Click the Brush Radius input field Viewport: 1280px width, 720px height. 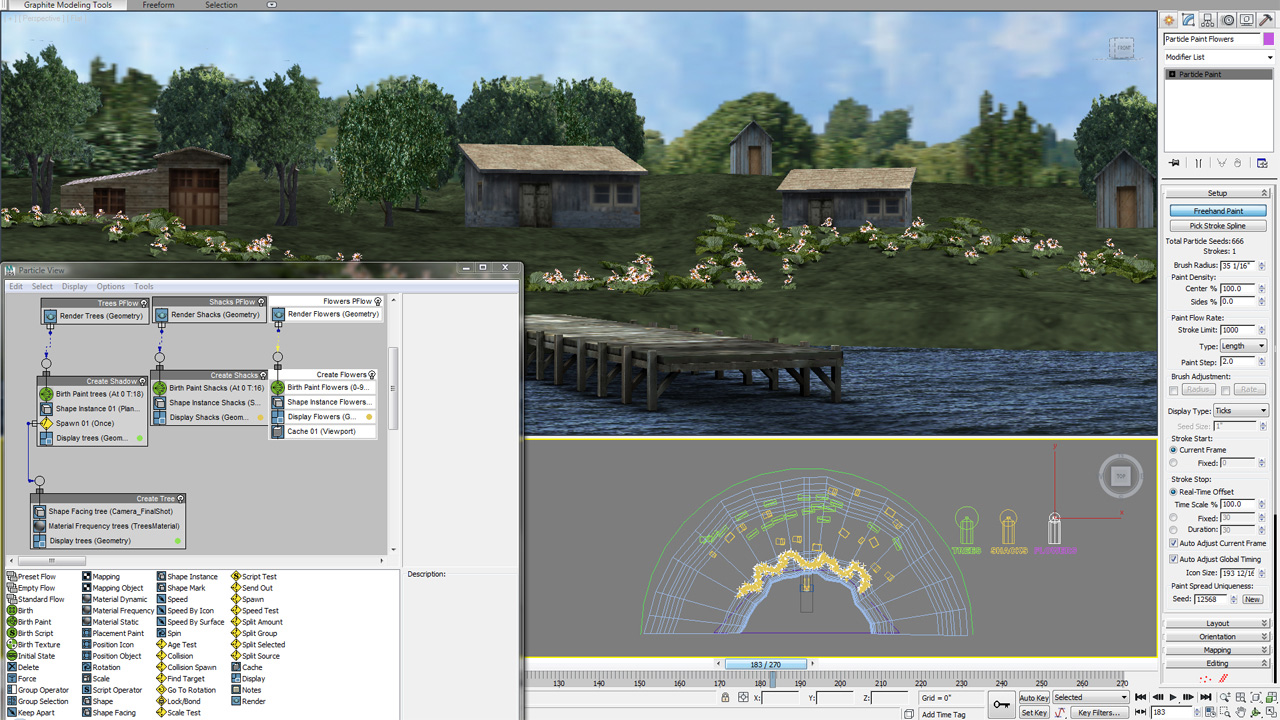point(1237,265)
